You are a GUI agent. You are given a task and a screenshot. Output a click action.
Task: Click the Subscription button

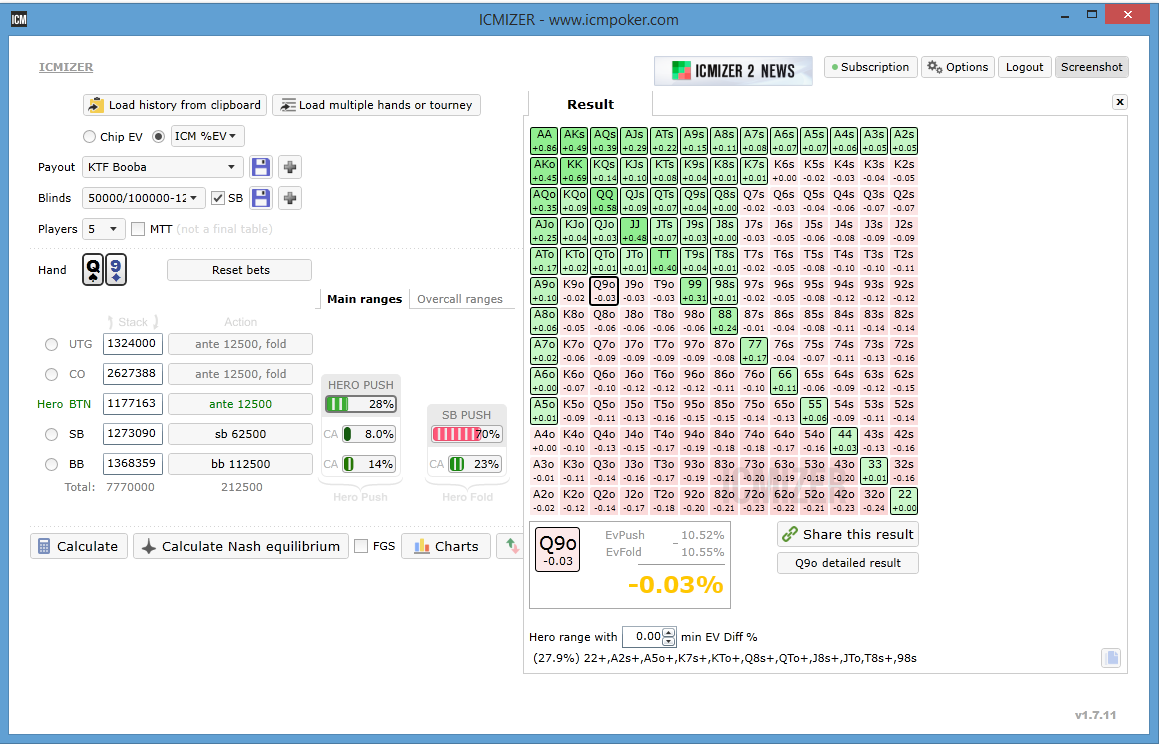click(x=871, y=67)
